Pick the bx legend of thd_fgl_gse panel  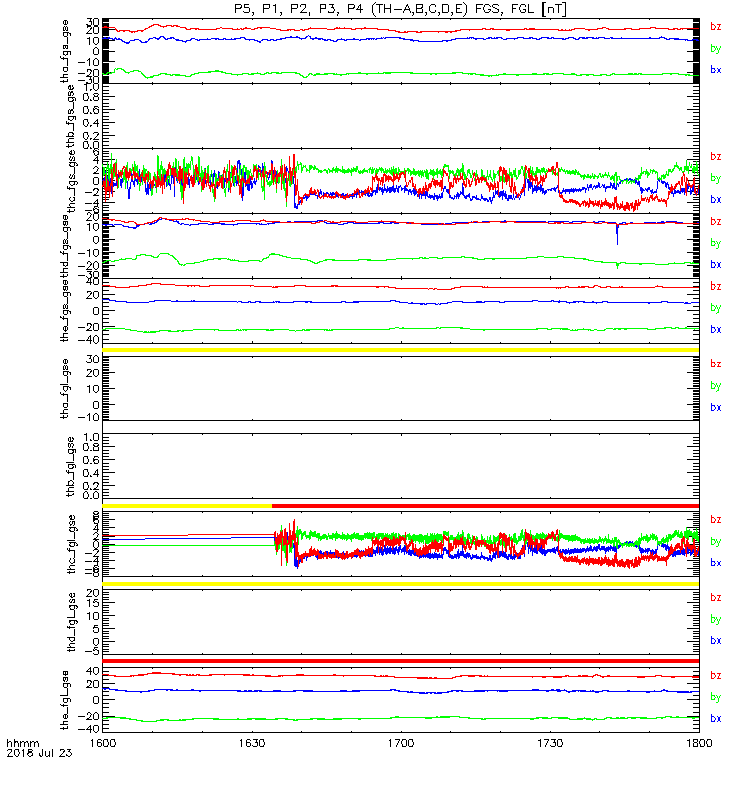point(716,641)
